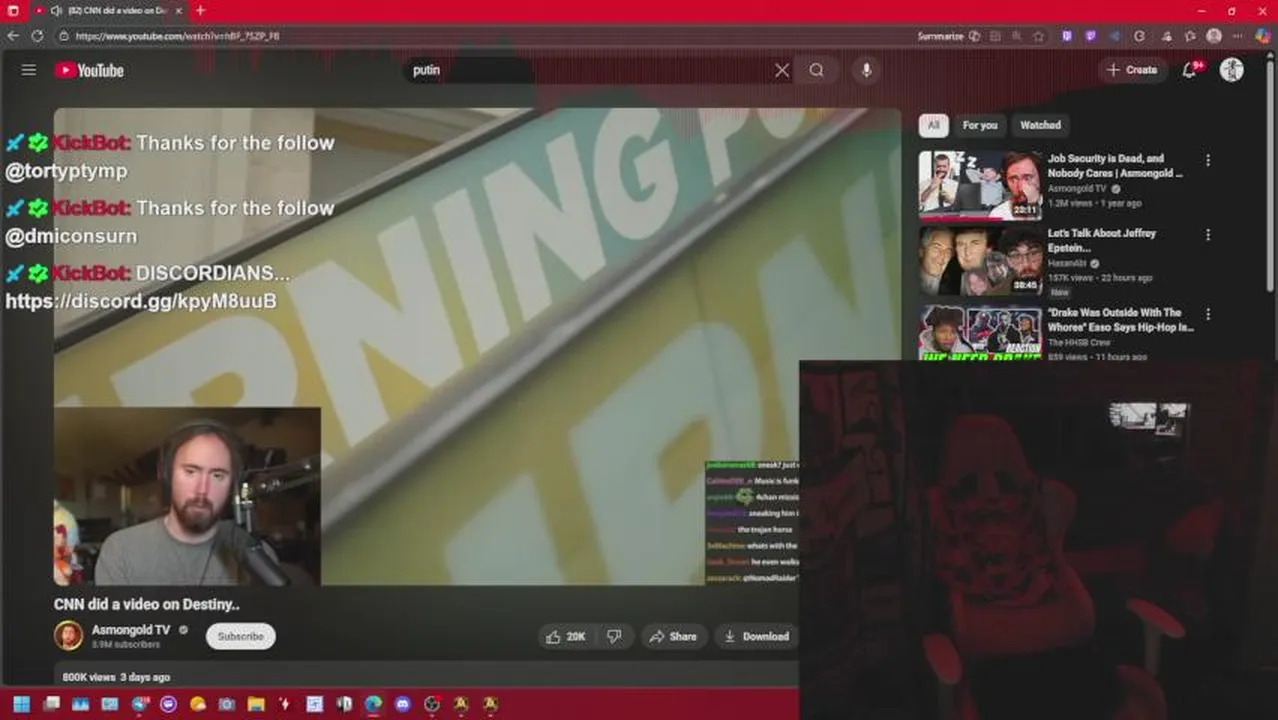
Task: Open the tab actions menu icon
Action: tap(13, 10)
